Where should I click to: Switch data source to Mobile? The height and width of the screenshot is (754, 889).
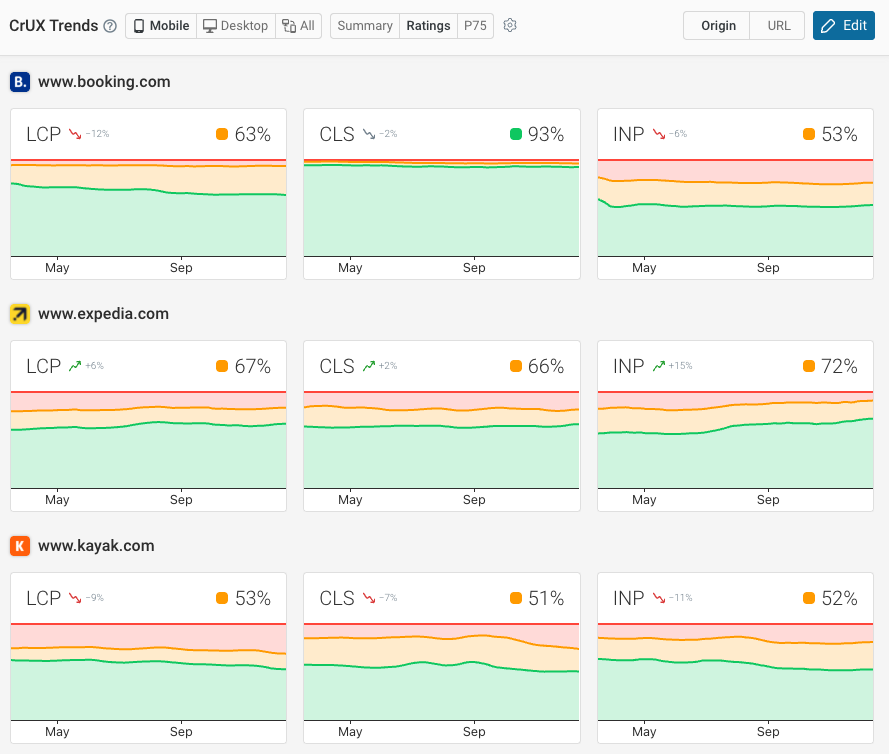(160, 25)
